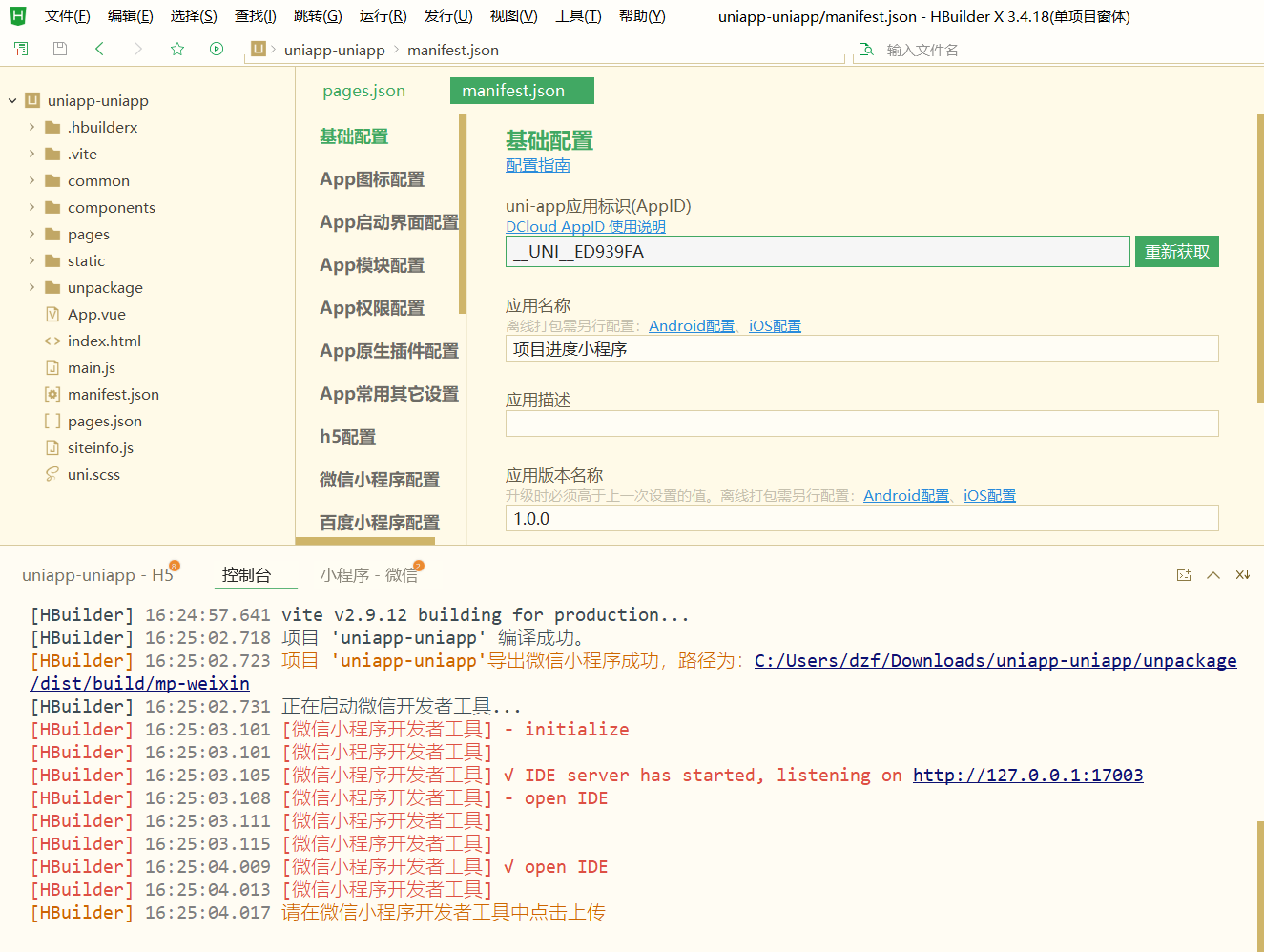Go back with the left arrow icon
The height and width of the screenshot is (952, 1264).
pyautogui.click(x=99, y=49)
